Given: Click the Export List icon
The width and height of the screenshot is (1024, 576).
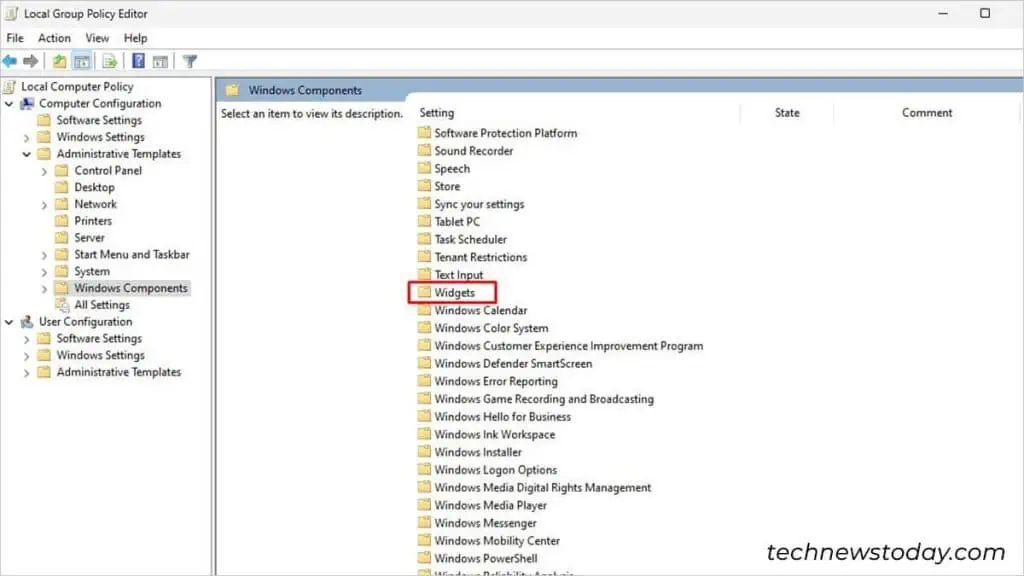Looking at the screenshot, I should click(x=110, y=60).
